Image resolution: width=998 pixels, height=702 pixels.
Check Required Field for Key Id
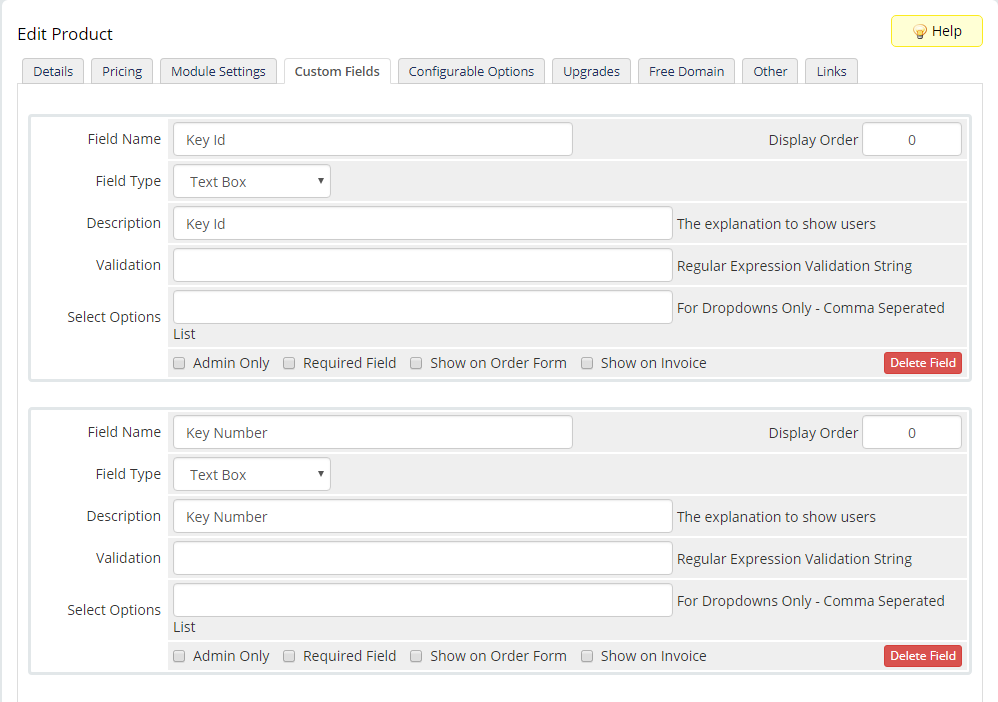[x=289, y=363]
